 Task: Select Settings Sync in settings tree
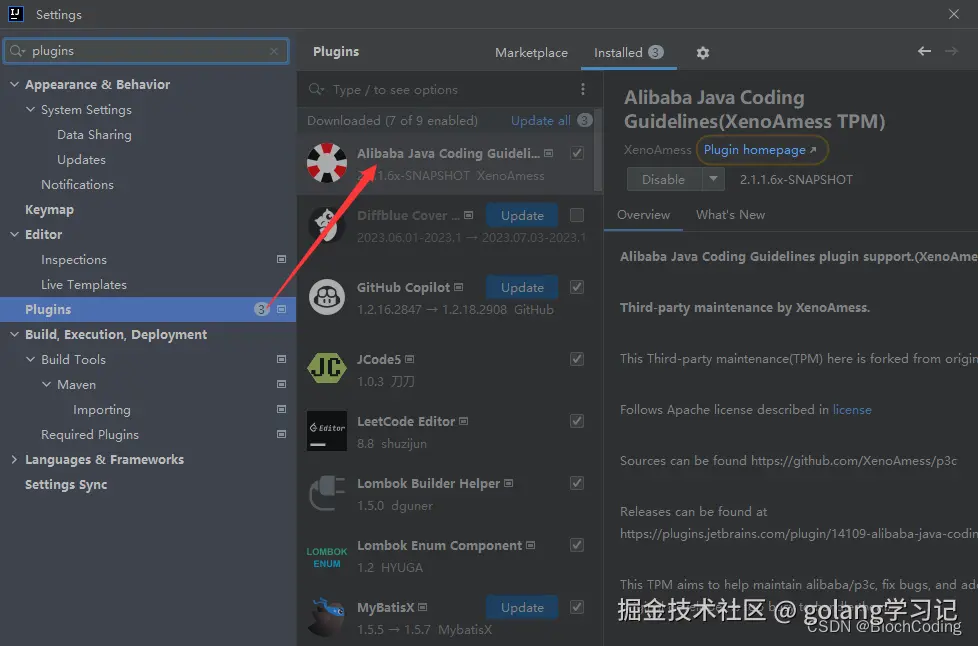click(x=66, y=484)
